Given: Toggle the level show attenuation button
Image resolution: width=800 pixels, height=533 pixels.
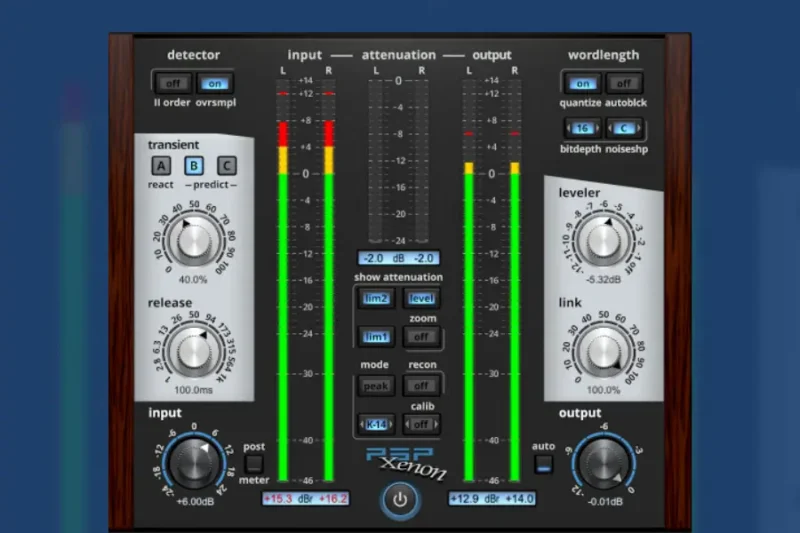Looking at the screenshot, I should 421,298.
